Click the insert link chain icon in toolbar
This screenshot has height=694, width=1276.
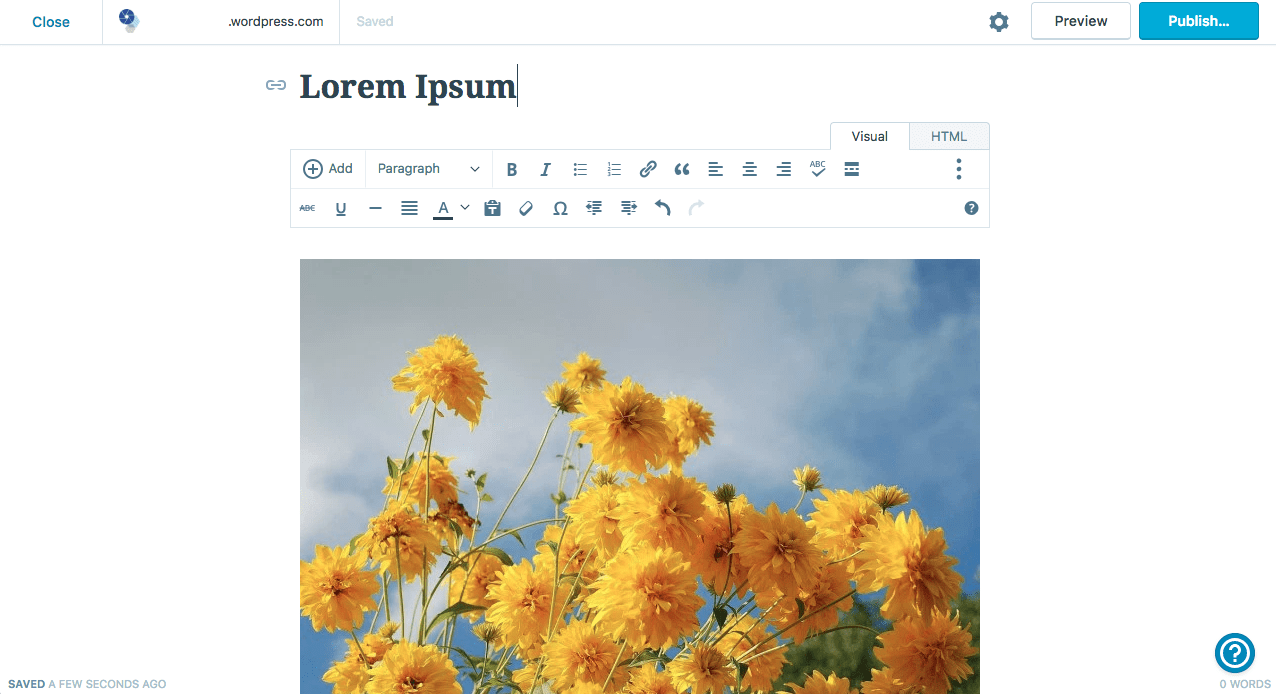[648, 169]
